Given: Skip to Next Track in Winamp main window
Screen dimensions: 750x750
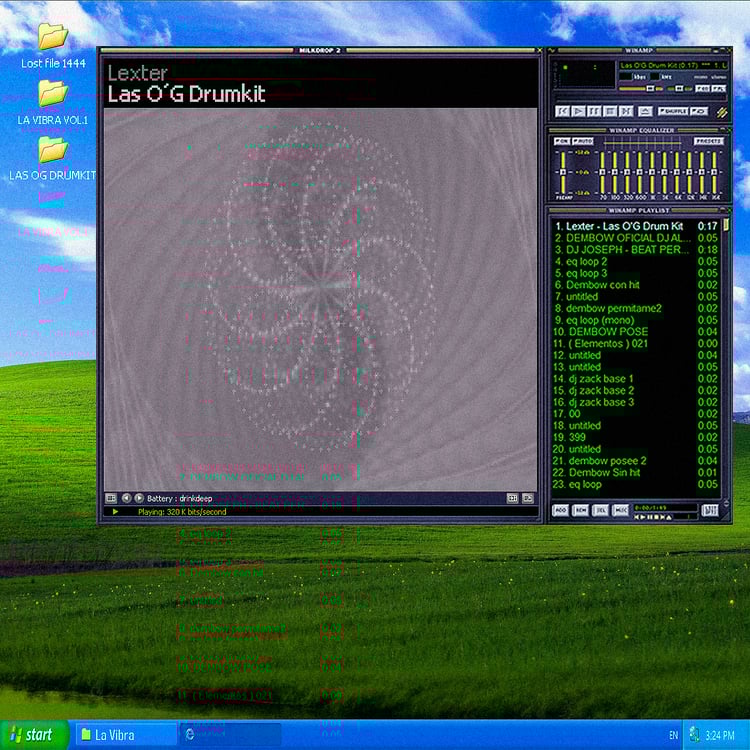Looking at the screenshot, I should tap(626, 111).
